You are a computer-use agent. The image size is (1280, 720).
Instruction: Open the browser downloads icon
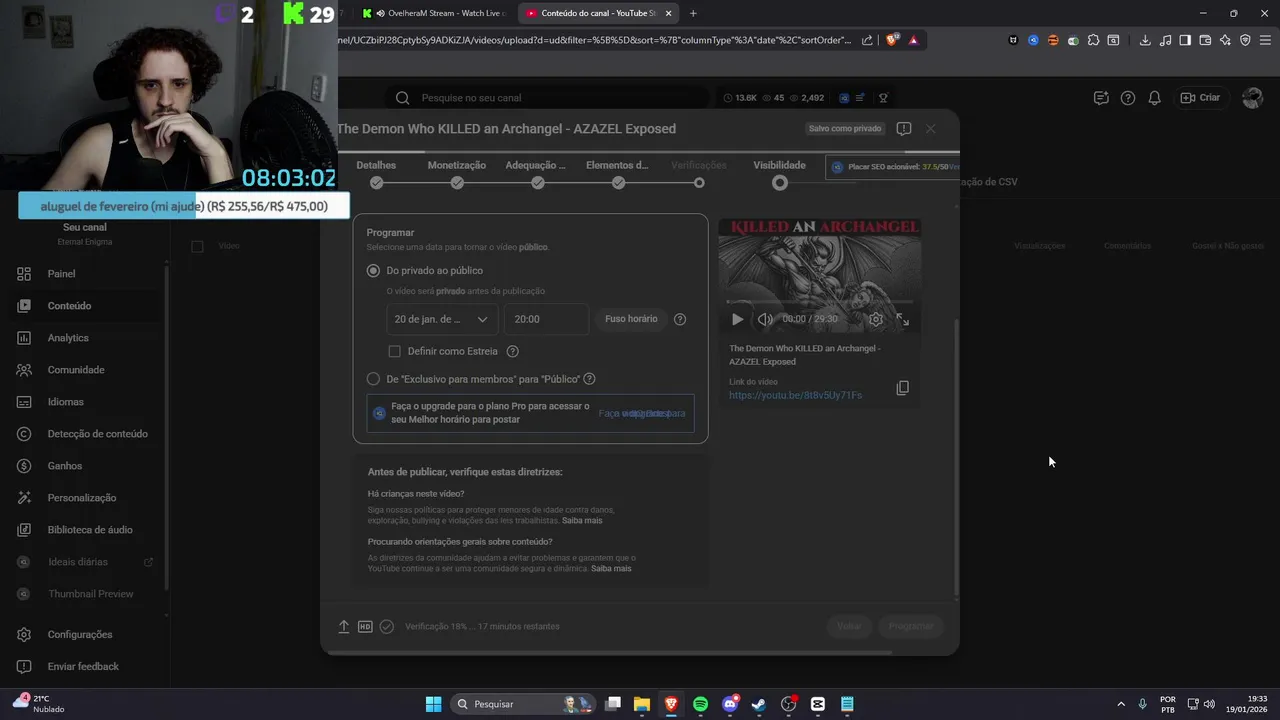(1145, 40)
